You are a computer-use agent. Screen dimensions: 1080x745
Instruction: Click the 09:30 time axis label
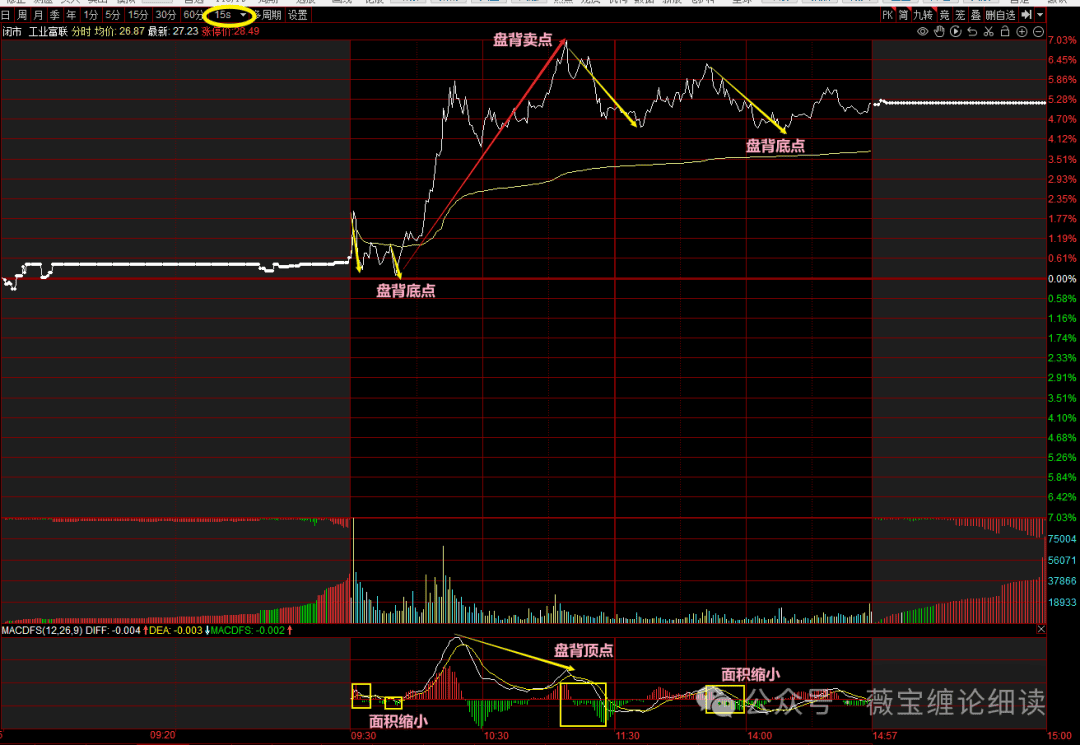click(x=363, y=735)
